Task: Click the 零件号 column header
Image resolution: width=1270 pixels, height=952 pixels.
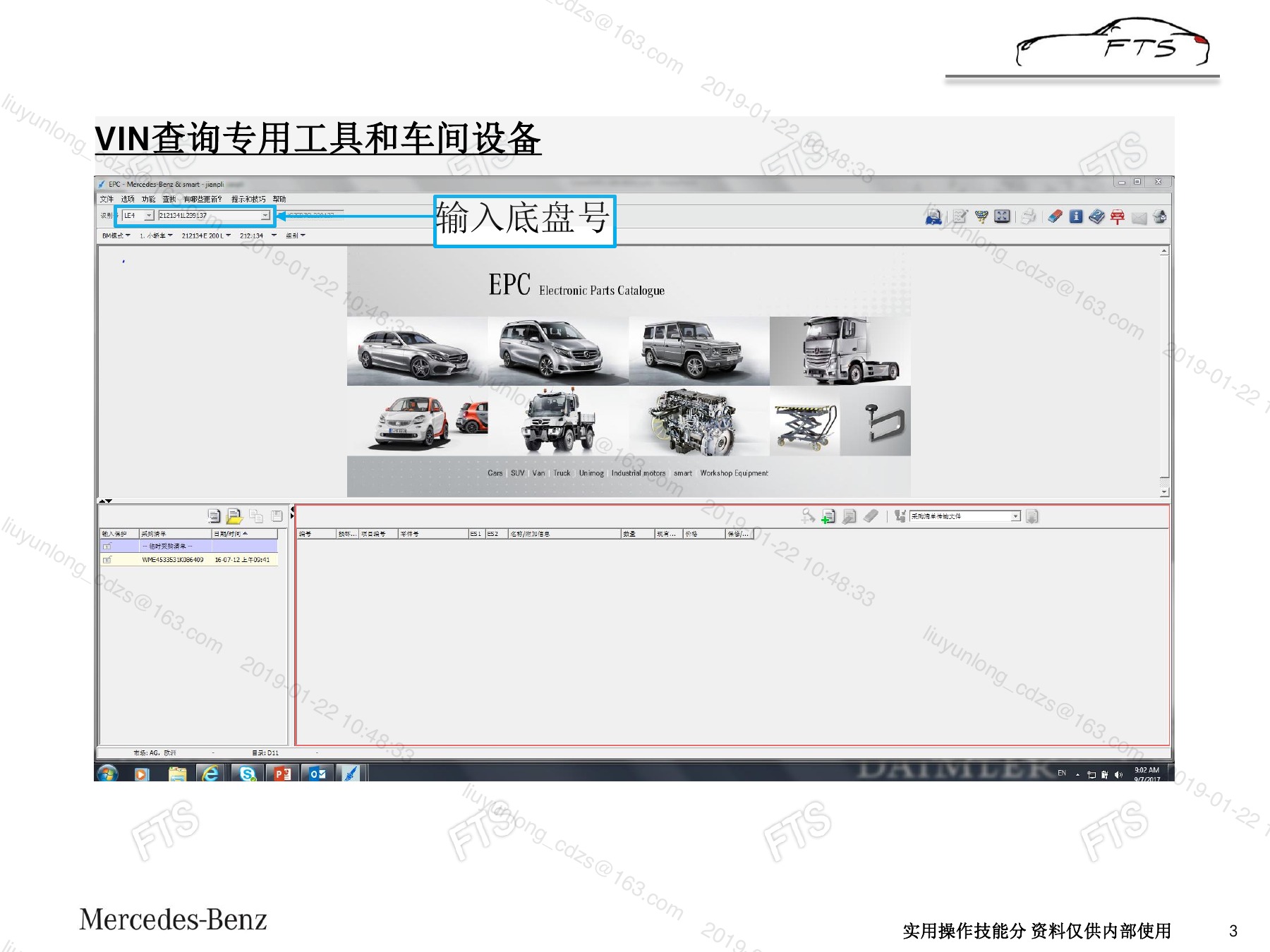Action: (x=433, y=534)
